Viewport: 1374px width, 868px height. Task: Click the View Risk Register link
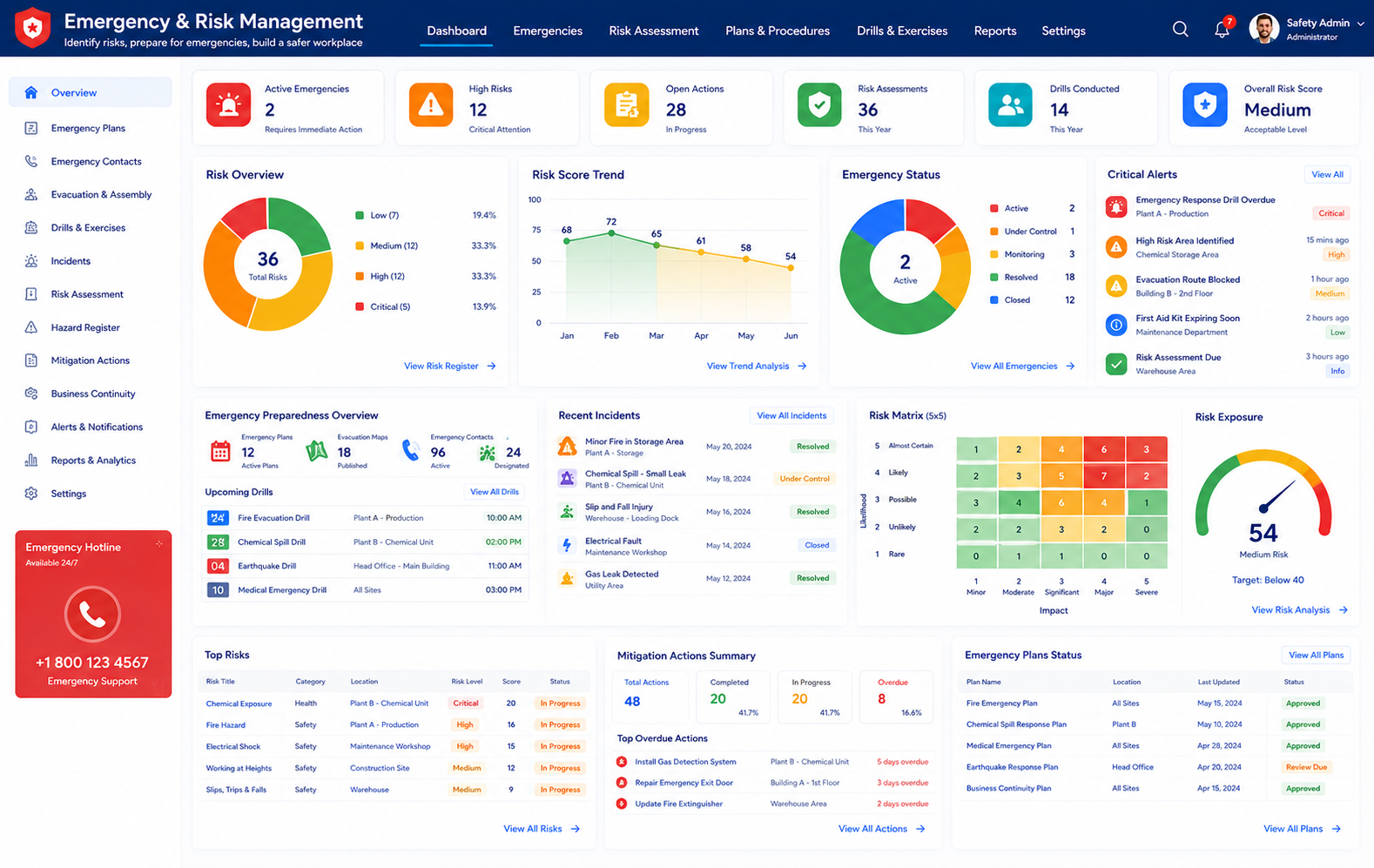(449, 367)
